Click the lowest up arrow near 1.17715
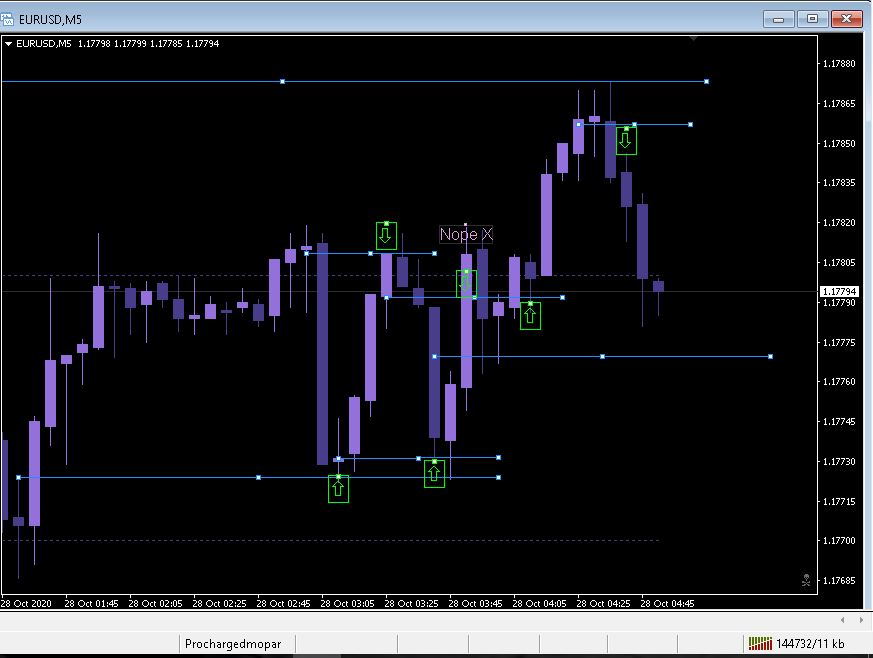873x658 pixels. coord(339,489)
